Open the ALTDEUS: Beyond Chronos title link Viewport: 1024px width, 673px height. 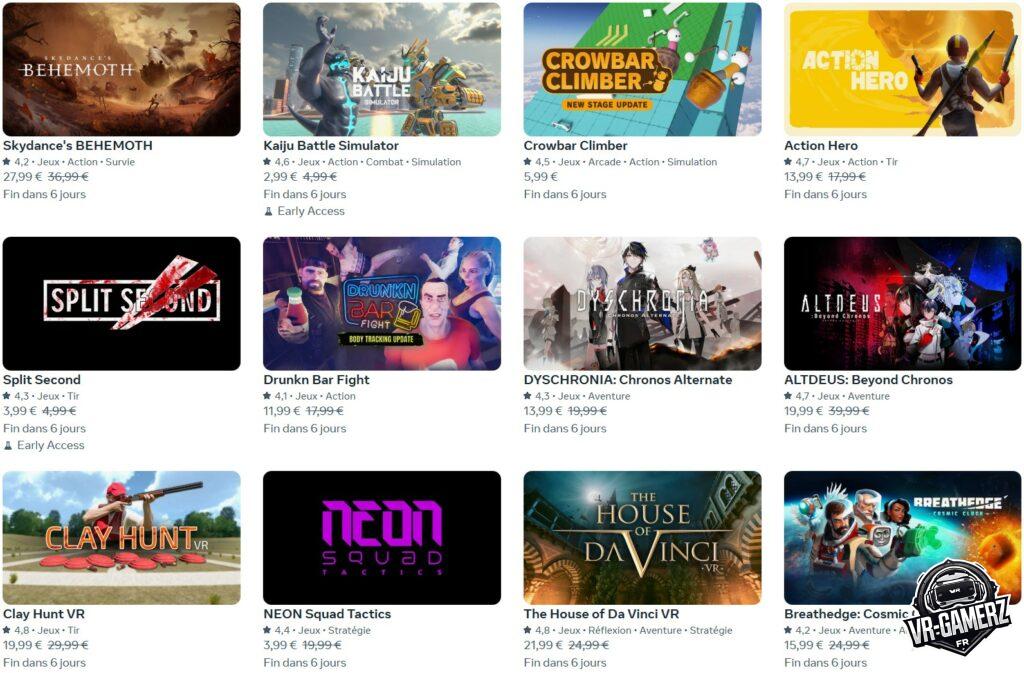[869, 380]
